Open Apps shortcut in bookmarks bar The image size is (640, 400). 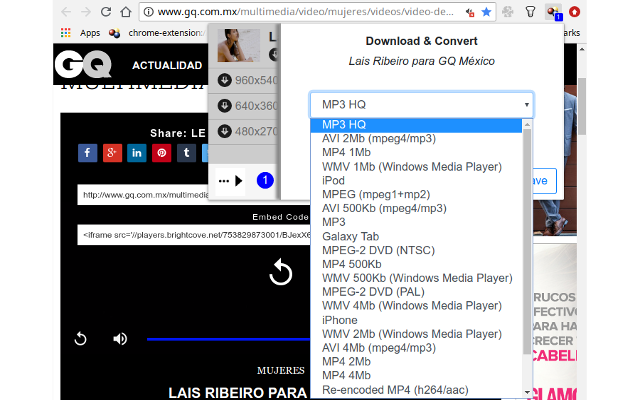point(80,33)
